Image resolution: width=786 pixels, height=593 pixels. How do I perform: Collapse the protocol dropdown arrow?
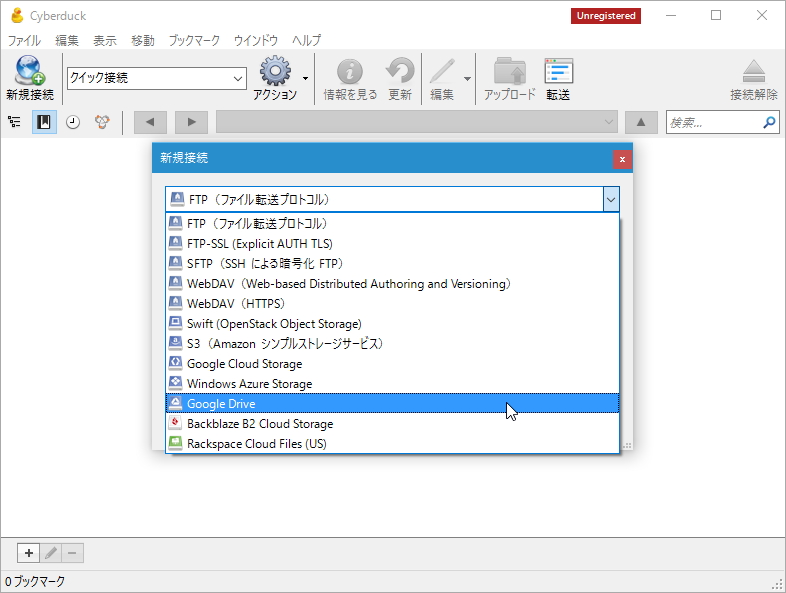coord(611,200)
